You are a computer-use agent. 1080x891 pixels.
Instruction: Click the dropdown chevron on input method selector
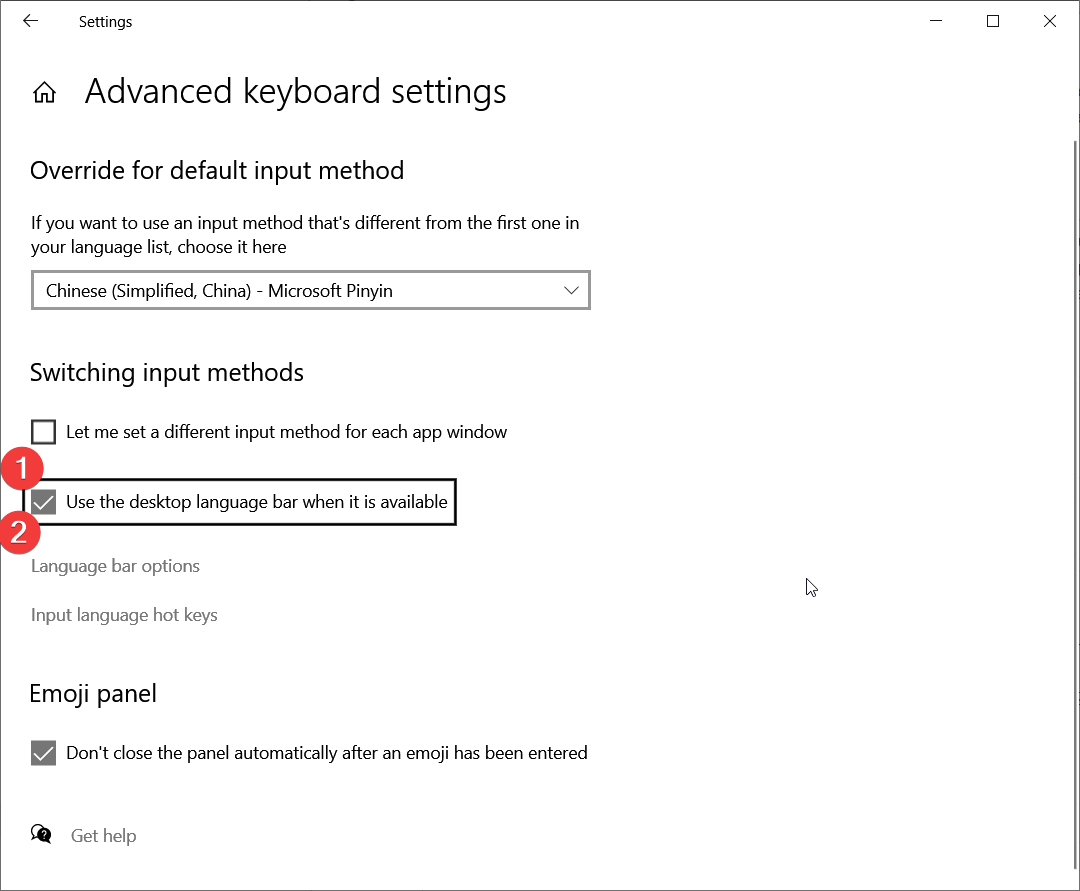click(x=571, y=290)
